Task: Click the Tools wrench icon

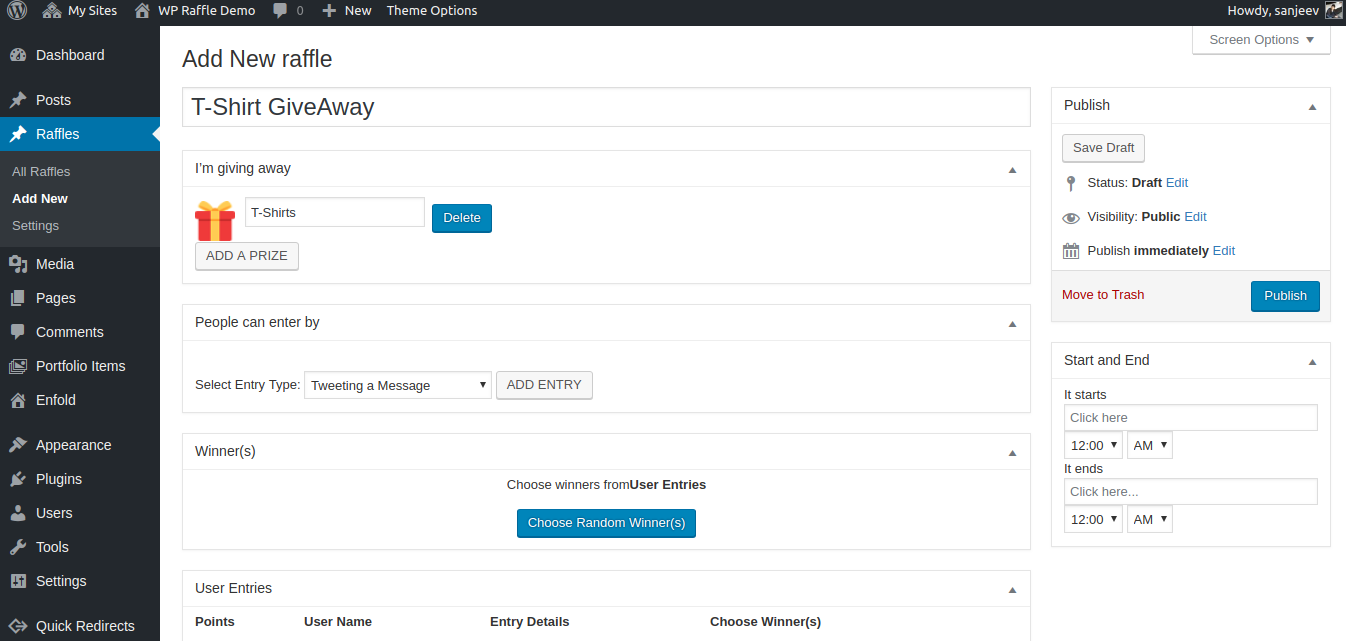Action: pyautogui.click(x=18, y=547)
